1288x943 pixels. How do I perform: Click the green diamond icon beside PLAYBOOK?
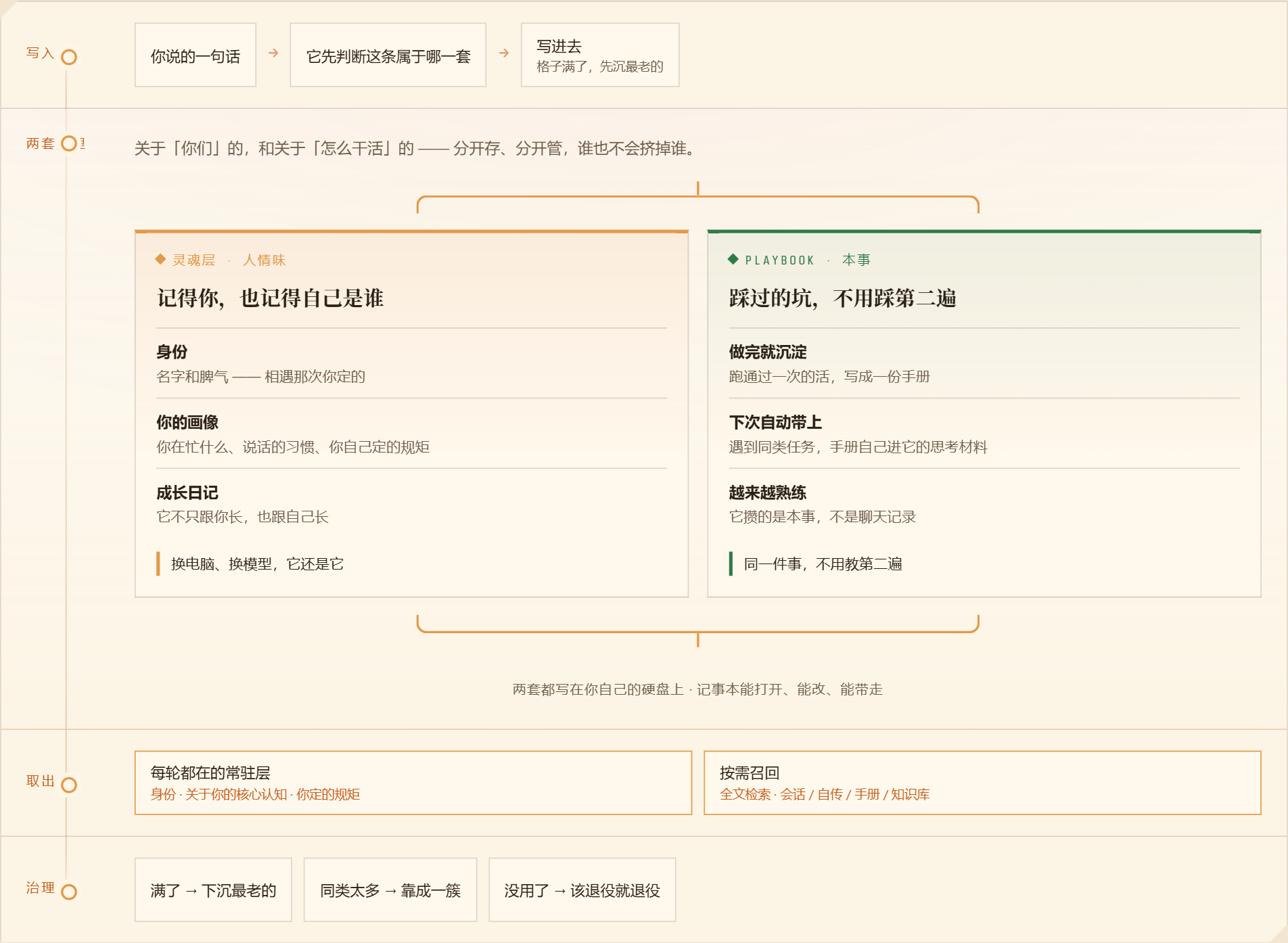(x=733, y=259)
